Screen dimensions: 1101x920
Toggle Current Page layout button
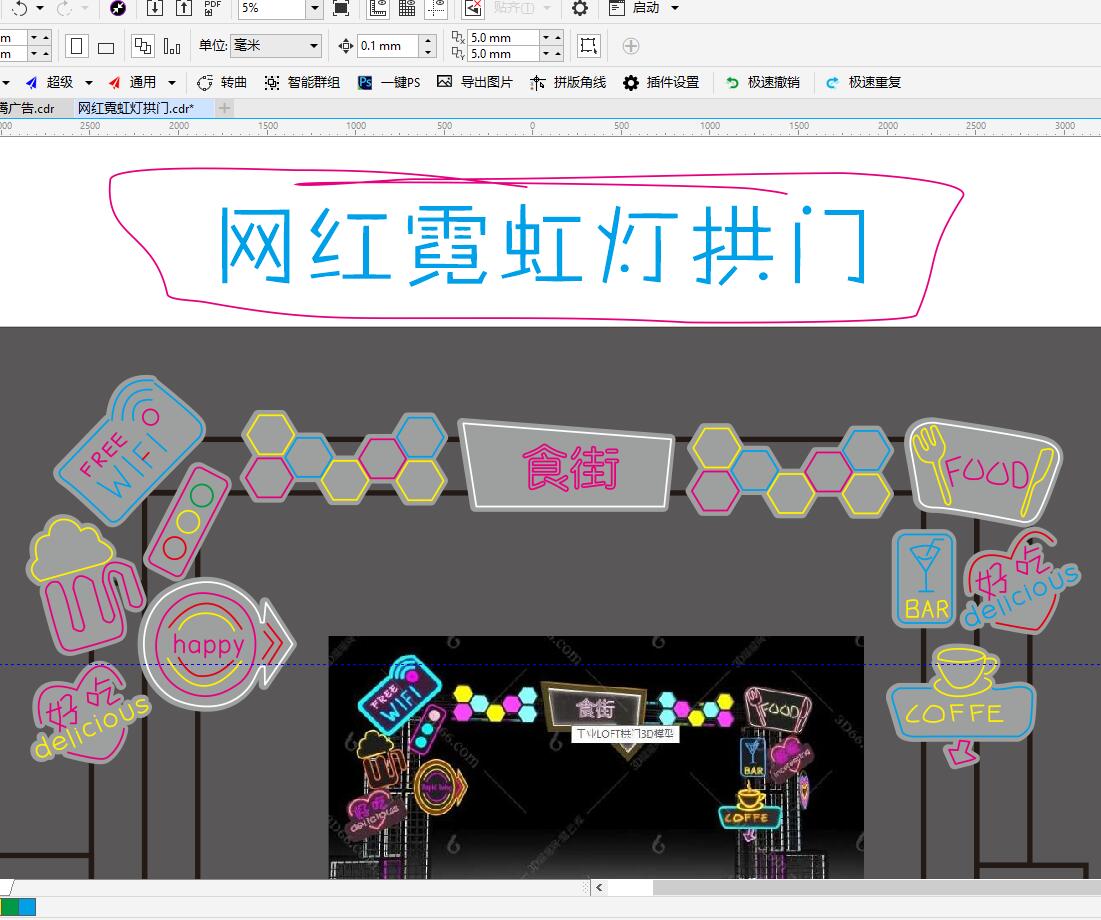point(172,46)
